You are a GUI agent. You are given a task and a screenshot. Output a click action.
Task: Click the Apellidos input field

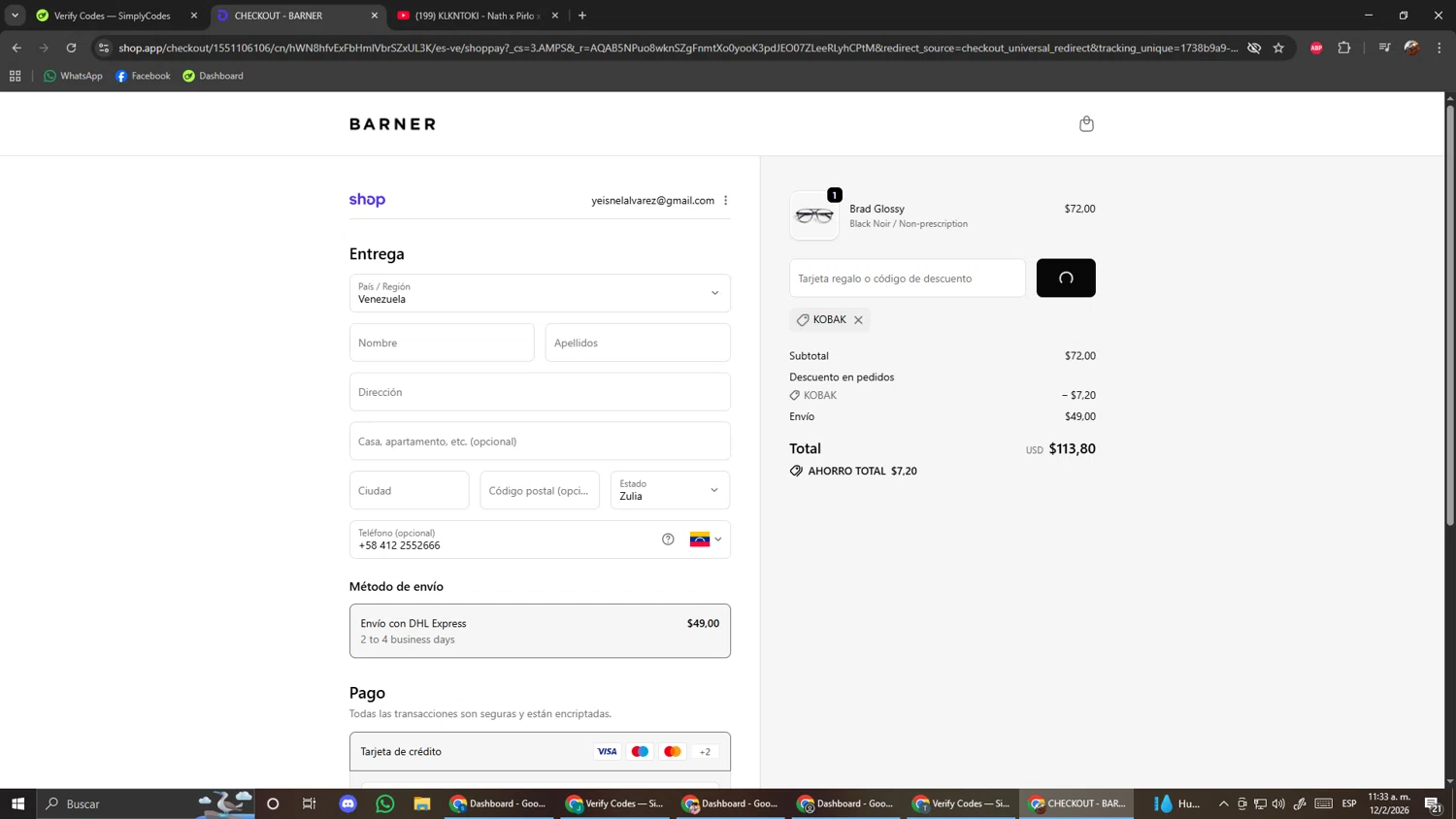click(638, 343)
